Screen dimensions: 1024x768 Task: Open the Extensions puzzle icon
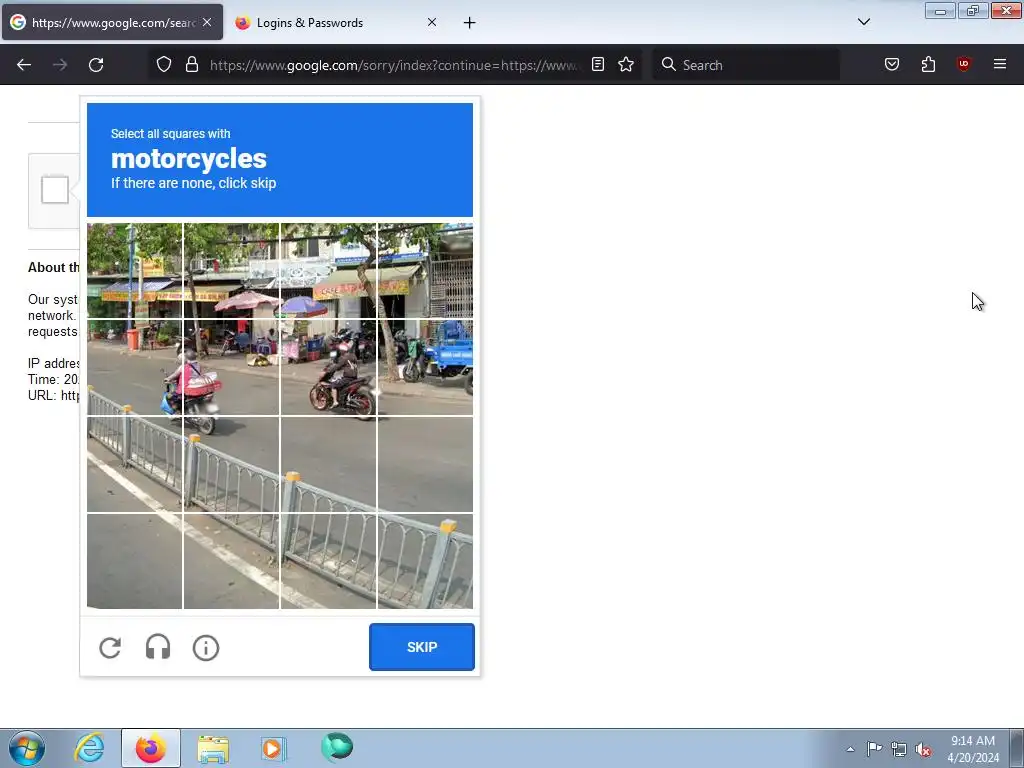(x=928, y=64)
